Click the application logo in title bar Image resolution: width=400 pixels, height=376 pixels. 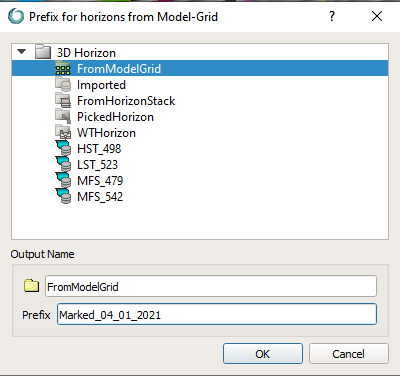tap(16, 16)
